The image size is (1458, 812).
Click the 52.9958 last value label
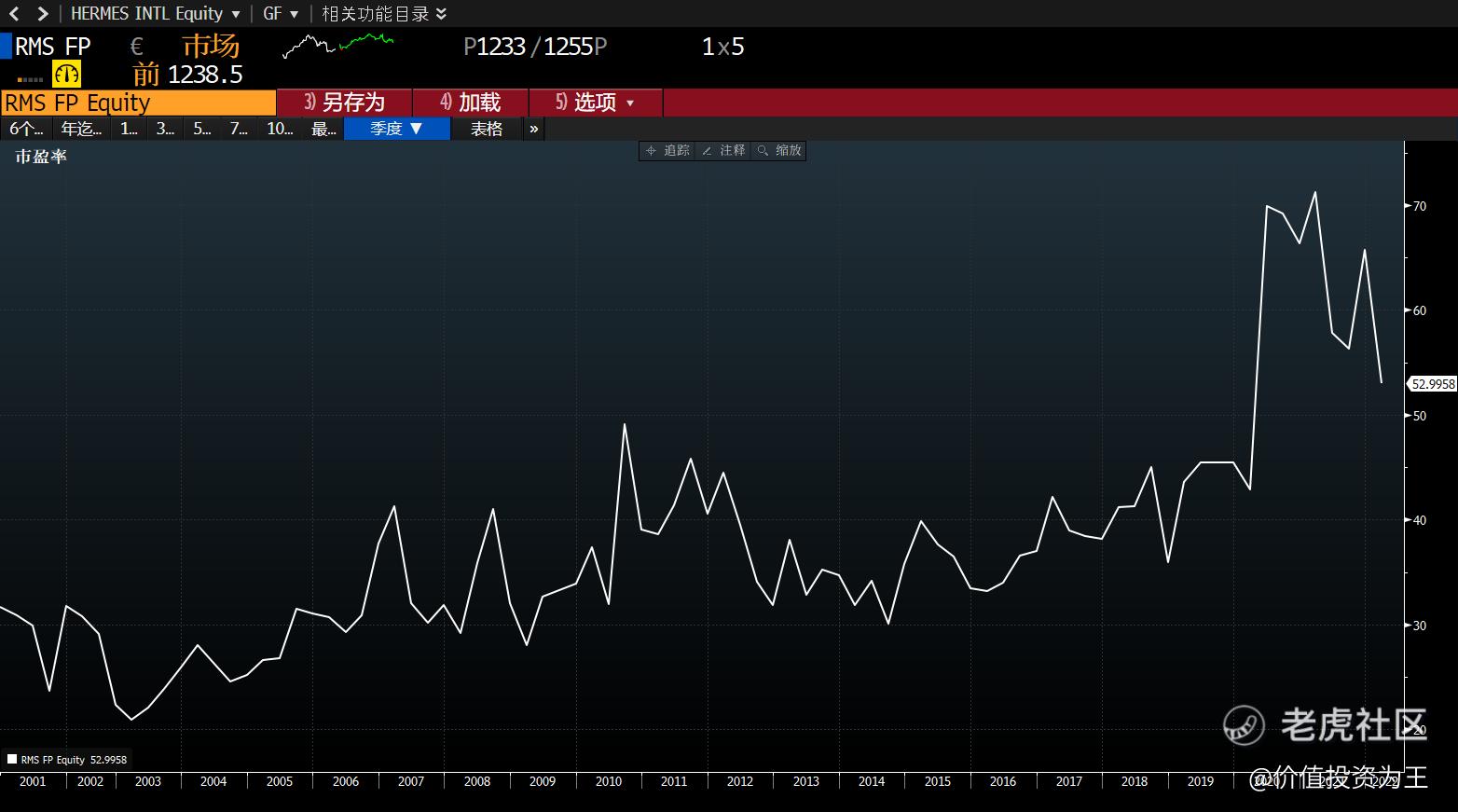click(1433, 384)
